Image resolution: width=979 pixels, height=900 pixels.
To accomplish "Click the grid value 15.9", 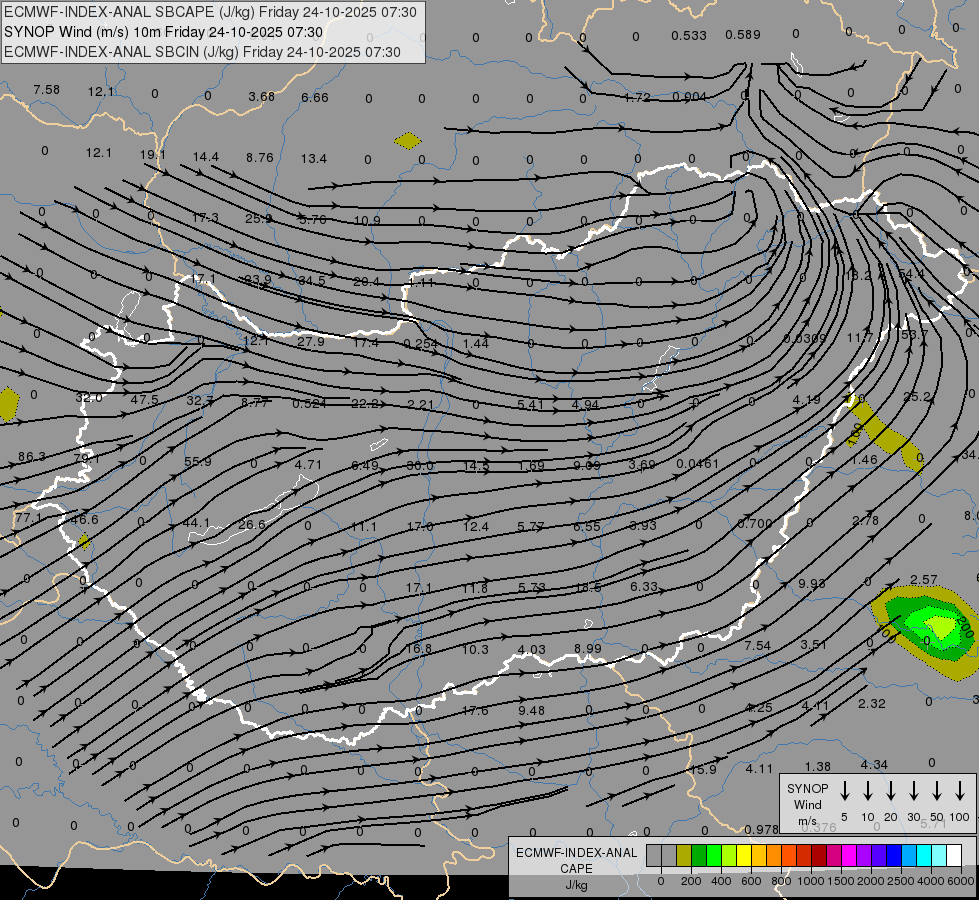I will (704, 769).
